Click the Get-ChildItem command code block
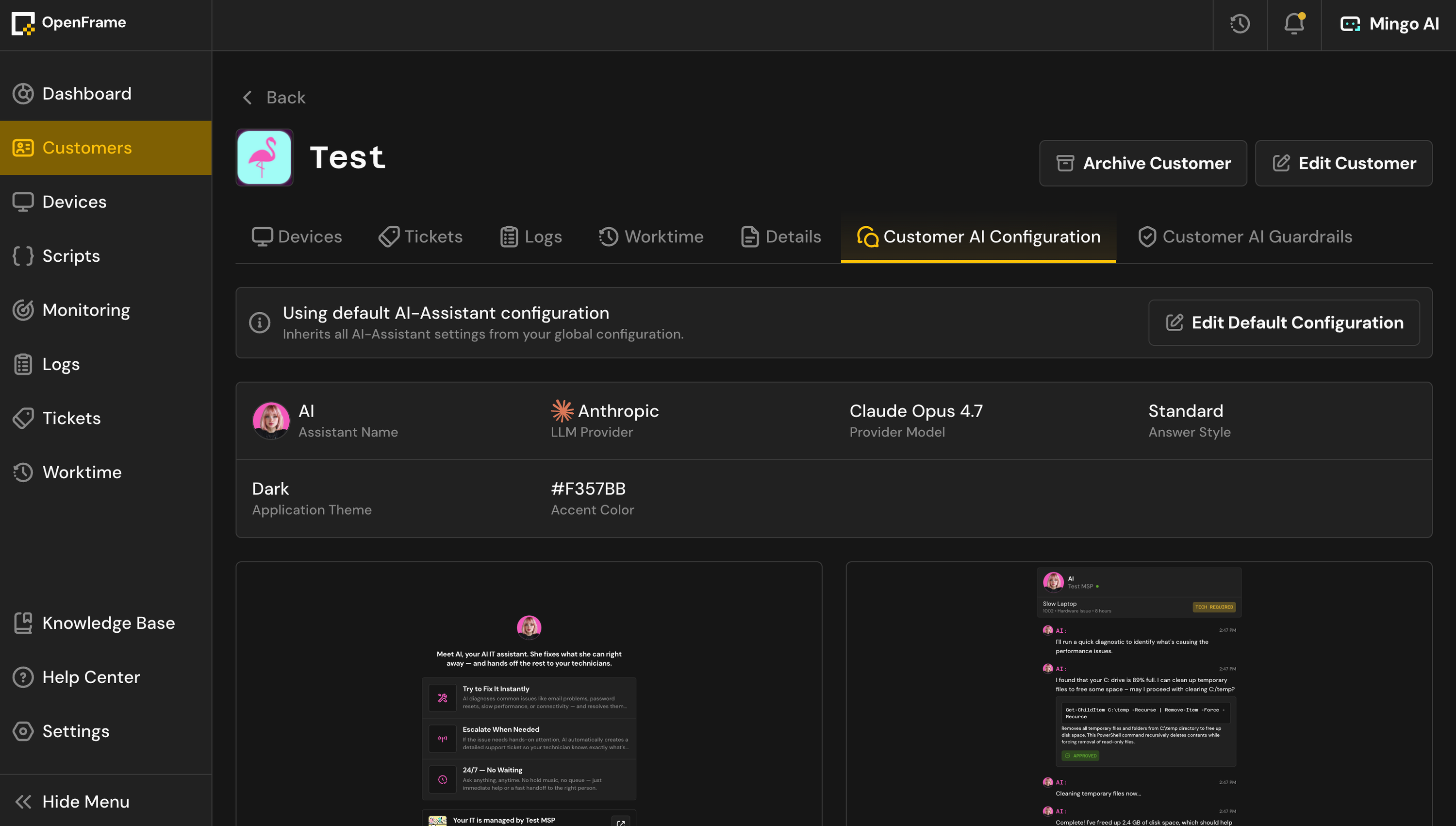This screenshot has height=826, width=1456. (x=1145, y=712)
